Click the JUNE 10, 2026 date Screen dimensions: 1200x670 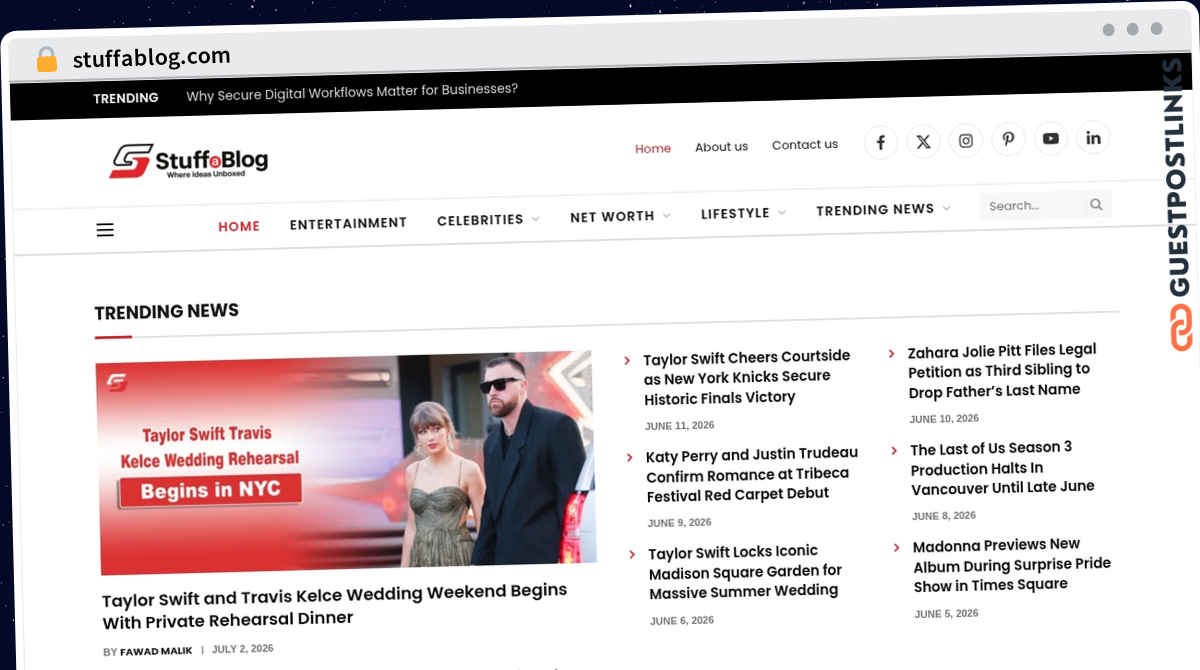[944, 419]
